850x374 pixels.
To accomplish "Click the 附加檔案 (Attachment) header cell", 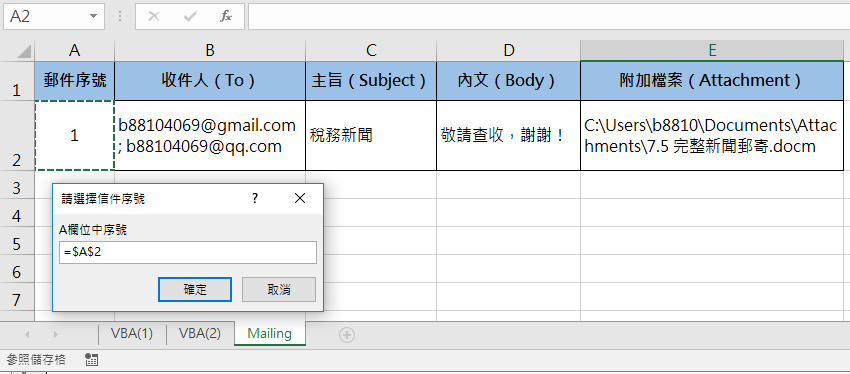I will (x=712, y=81).
